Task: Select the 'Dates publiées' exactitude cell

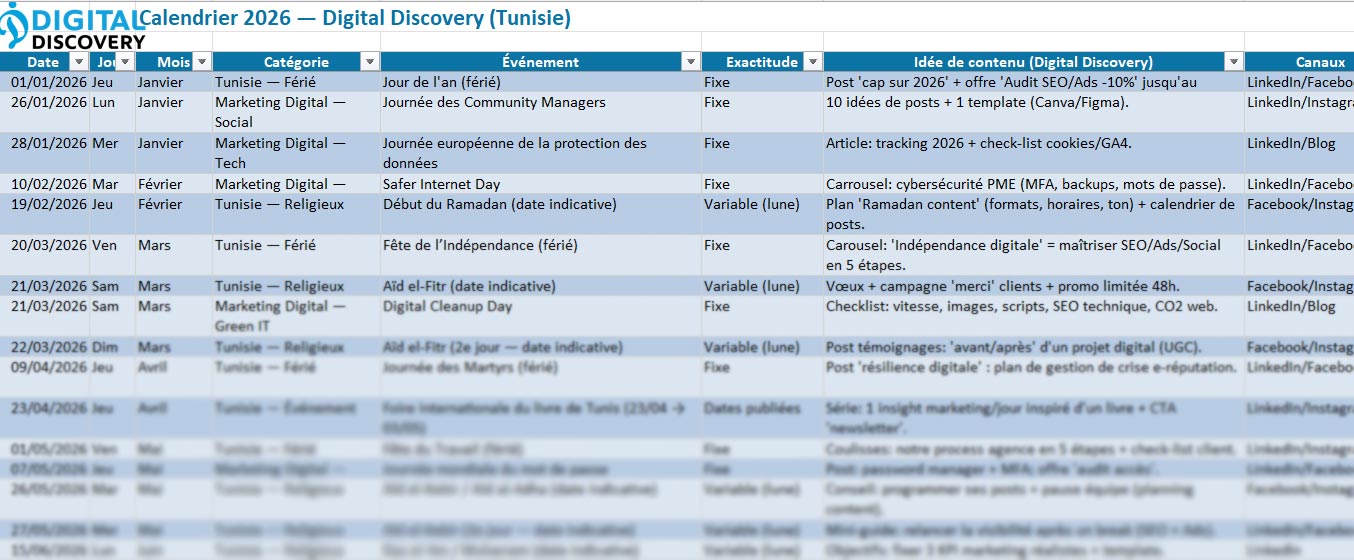Action: point(762,418)
